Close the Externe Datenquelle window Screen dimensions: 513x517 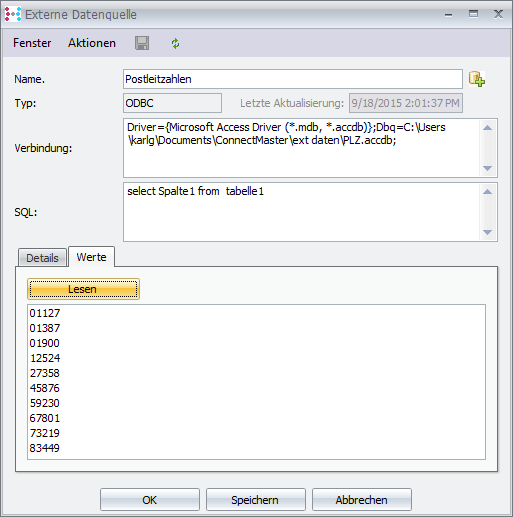coord(498,14)
